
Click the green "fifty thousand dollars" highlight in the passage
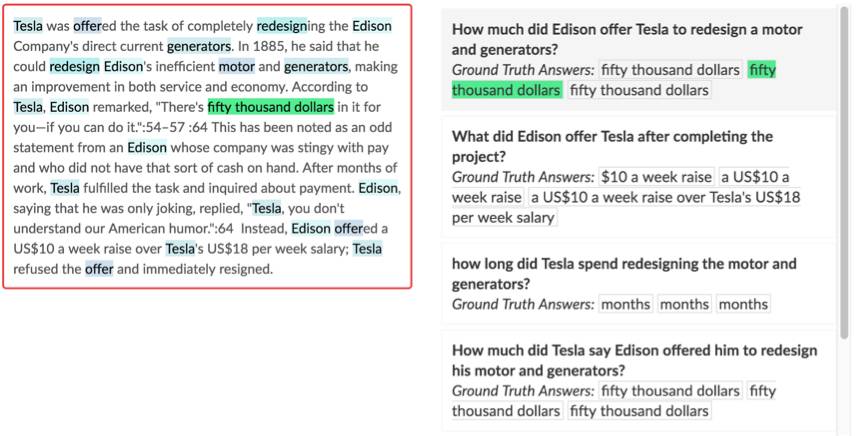point(270,107)
